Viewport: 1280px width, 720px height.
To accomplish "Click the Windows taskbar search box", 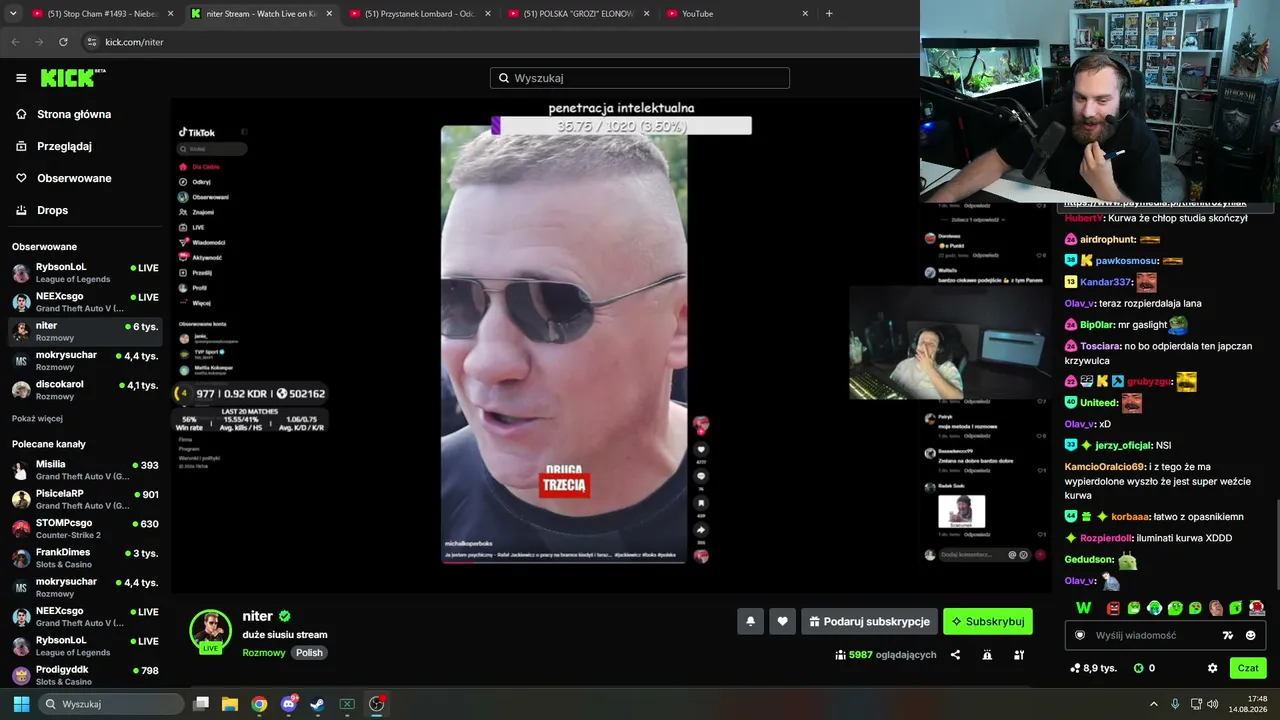I will click(x=112, y=704).
